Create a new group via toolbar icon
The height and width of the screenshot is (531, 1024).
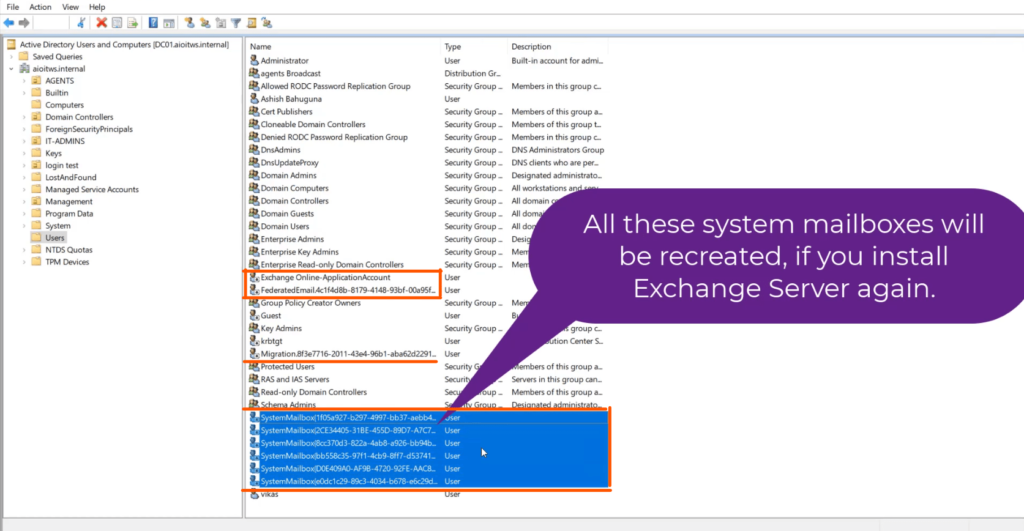coord(205,23)
